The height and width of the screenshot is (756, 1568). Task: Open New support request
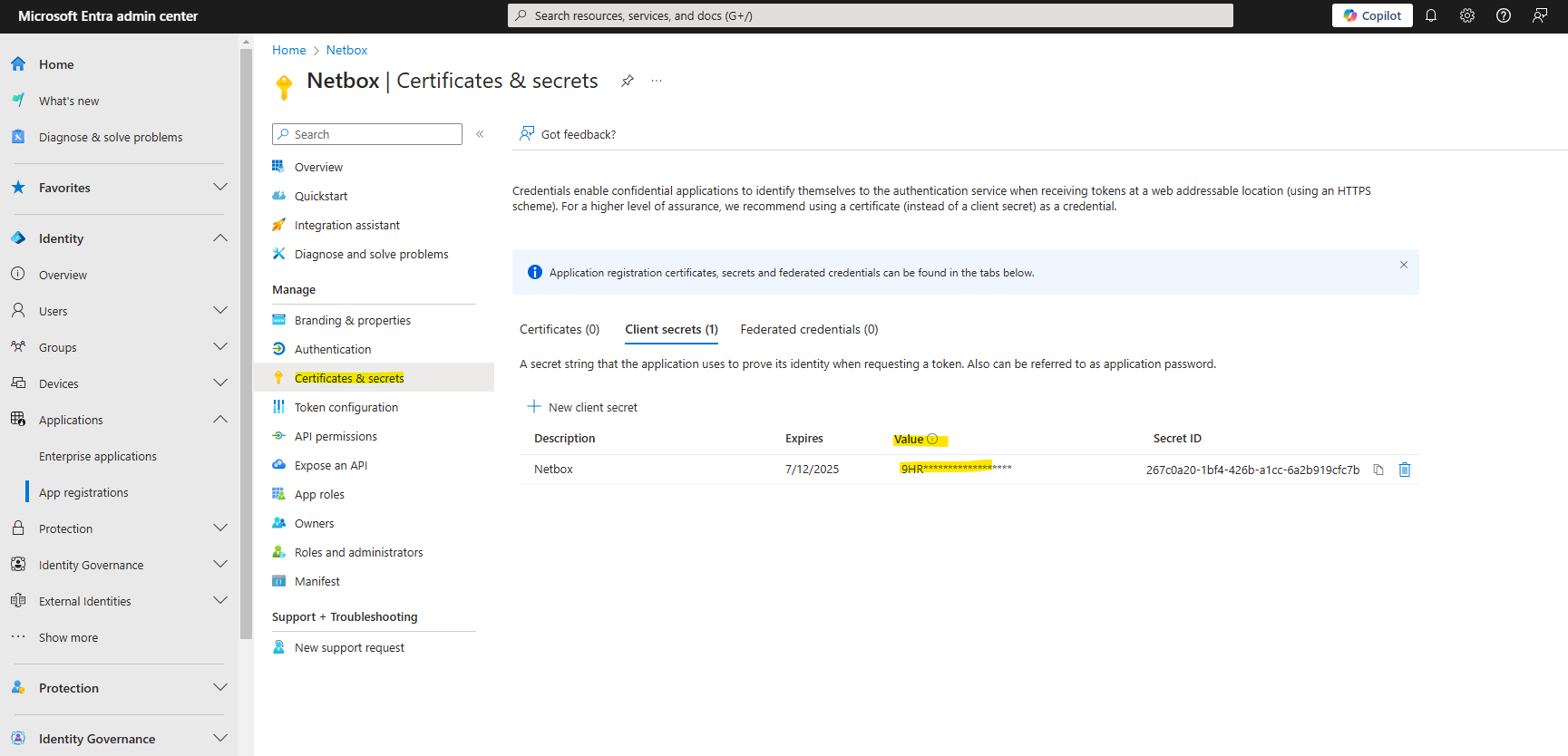349,647
